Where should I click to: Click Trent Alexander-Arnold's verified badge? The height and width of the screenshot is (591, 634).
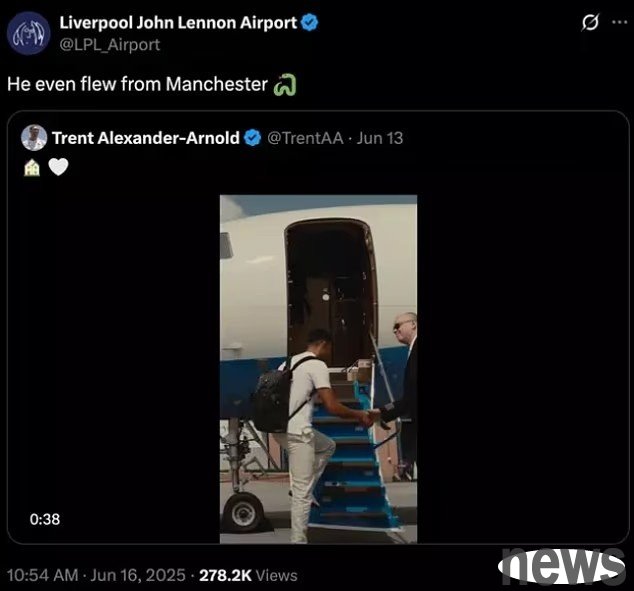(253, 138)
